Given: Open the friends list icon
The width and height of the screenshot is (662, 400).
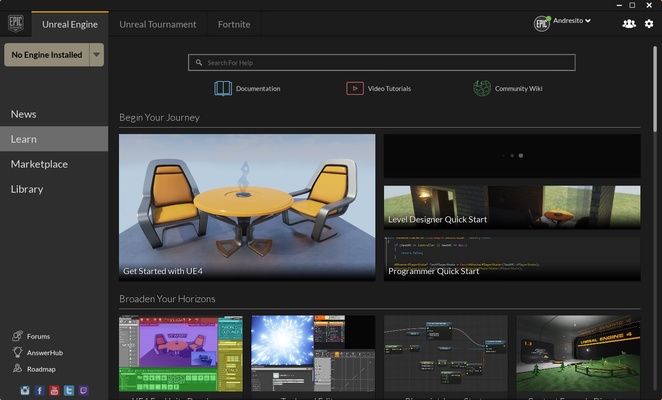Looking at the screenshot, I should point(629,24).
